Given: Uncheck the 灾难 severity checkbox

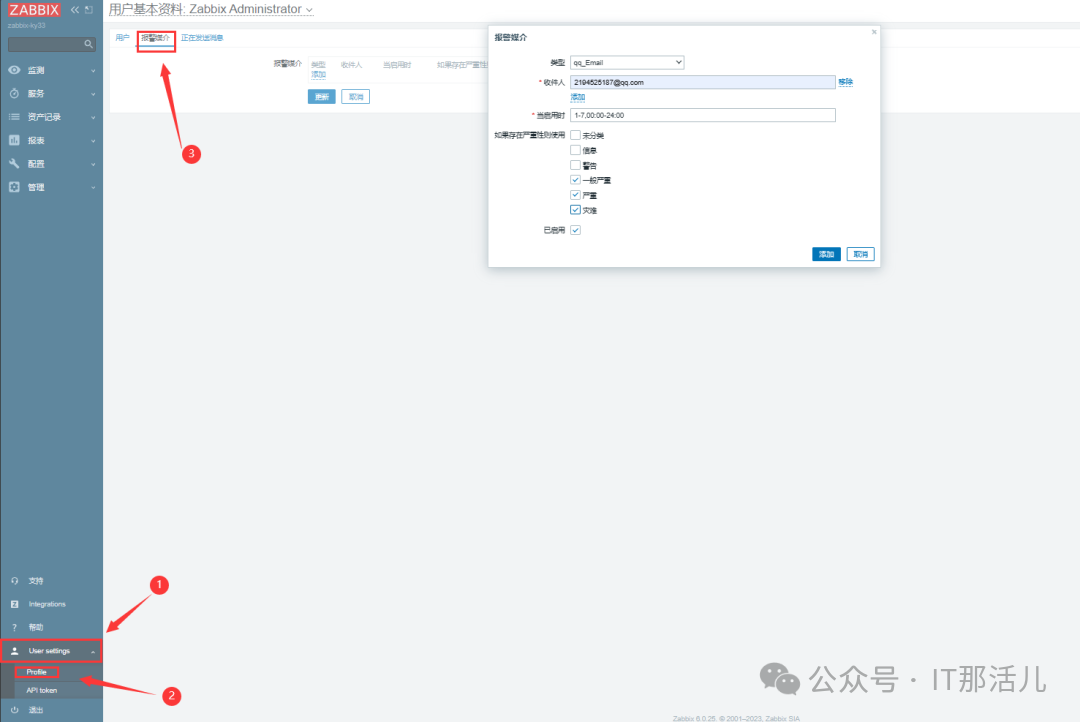Looking at the screenshot, I should [x=575, y=210].
